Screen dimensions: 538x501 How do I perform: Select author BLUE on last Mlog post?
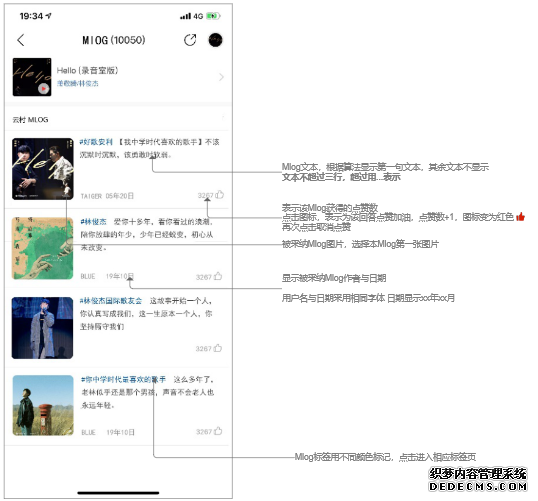[x=89, y=432]
